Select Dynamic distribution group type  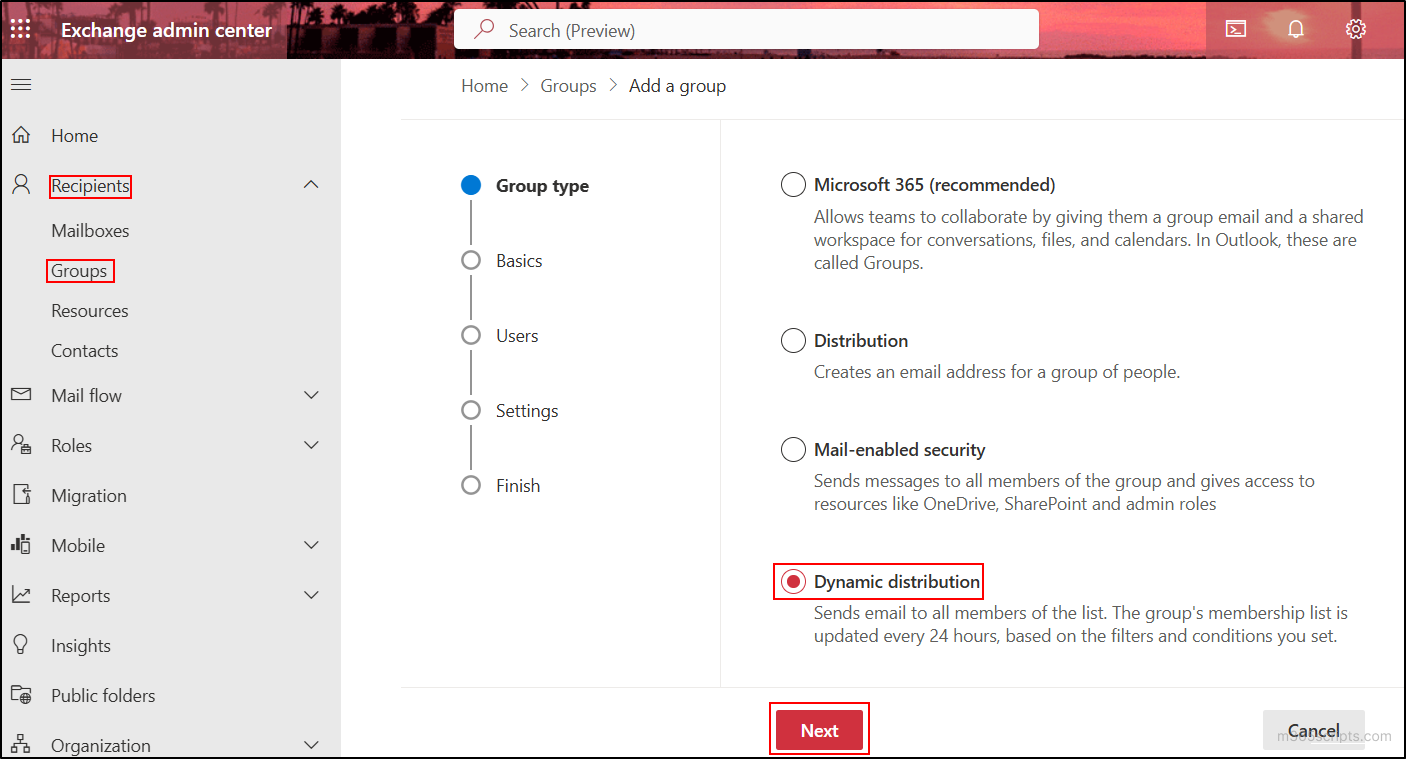click(793, 582)
